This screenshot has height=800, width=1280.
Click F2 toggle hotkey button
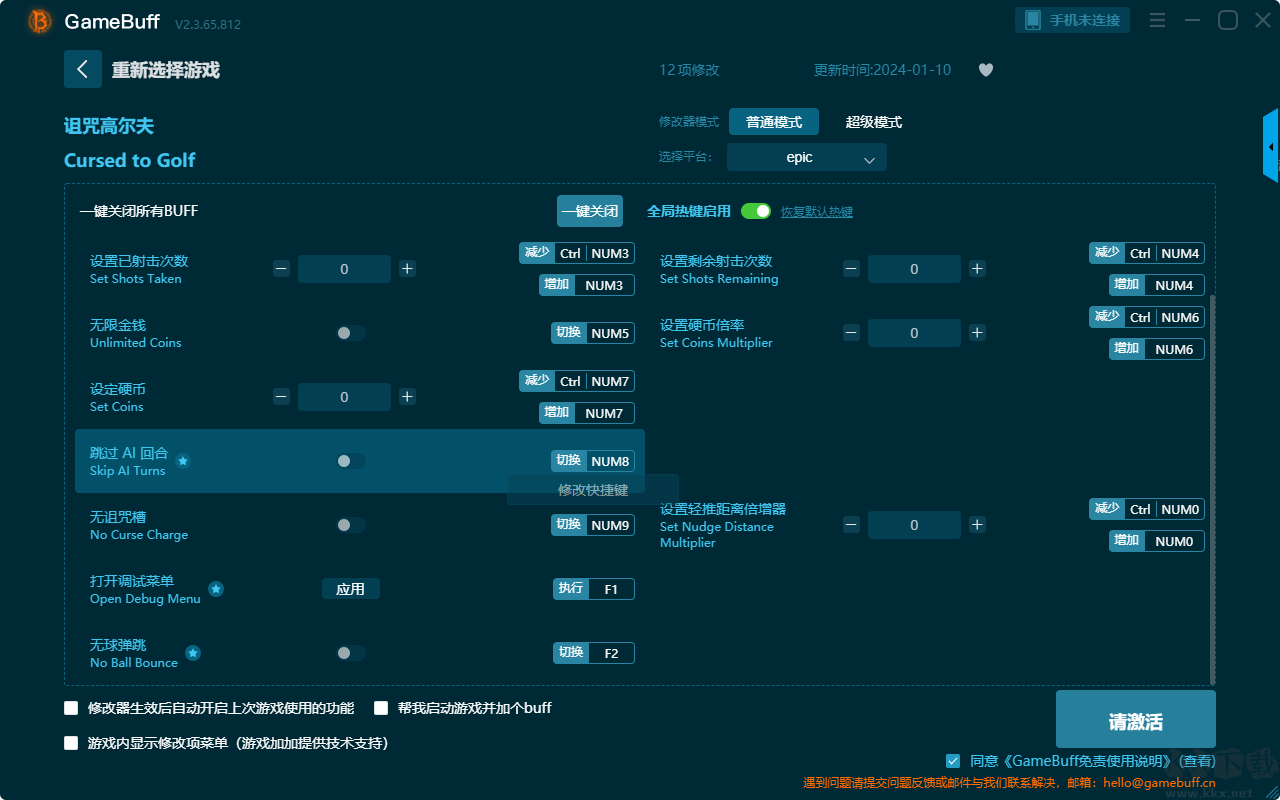click(x=594, y=653)
